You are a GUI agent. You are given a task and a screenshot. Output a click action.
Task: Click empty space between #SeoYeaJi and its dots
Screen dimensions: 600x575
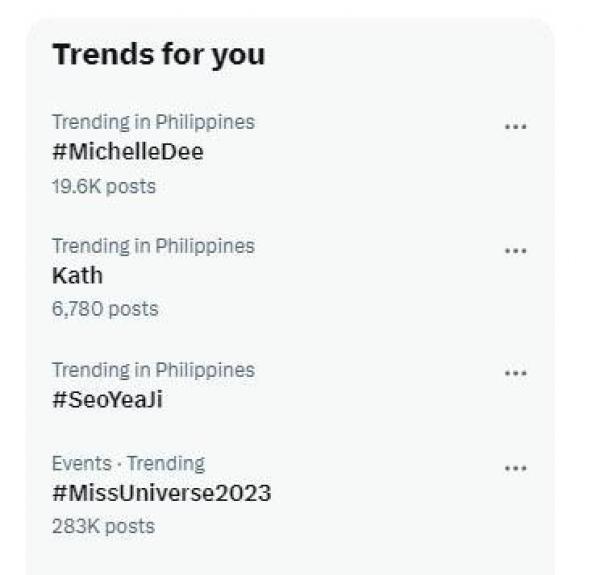340,398
